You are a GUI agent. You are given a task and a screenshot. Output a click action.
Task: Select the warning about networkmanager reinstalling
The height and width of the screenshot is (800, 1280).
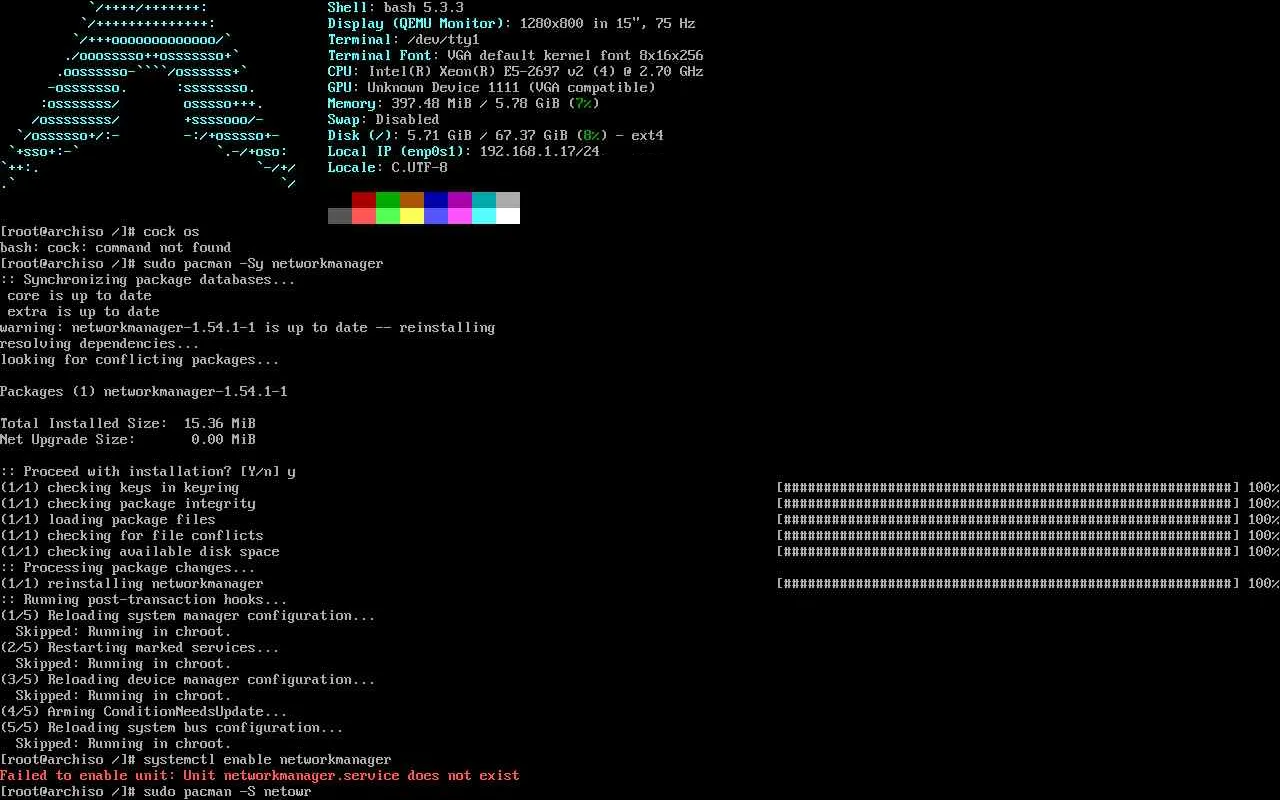click(247, 328)
